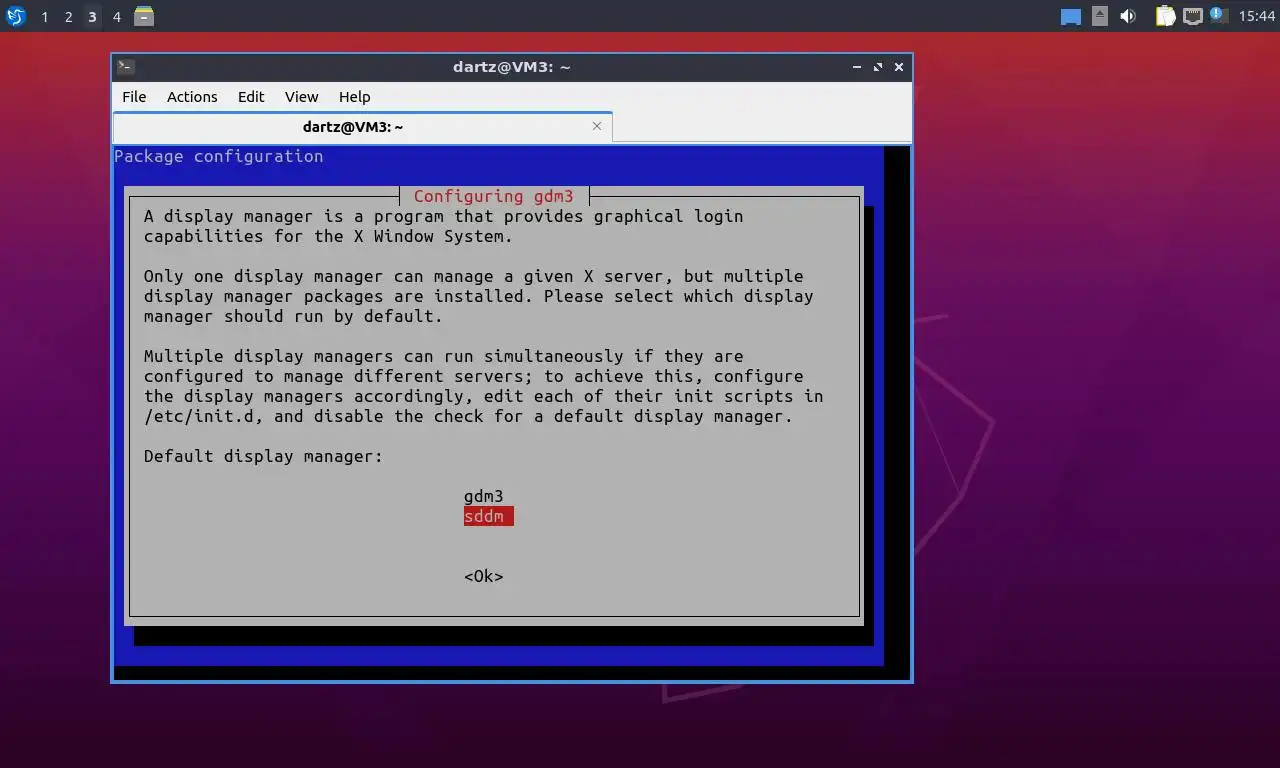Open the clipboard manager tray icon

pyautogui.click(x=1165, y=16)
